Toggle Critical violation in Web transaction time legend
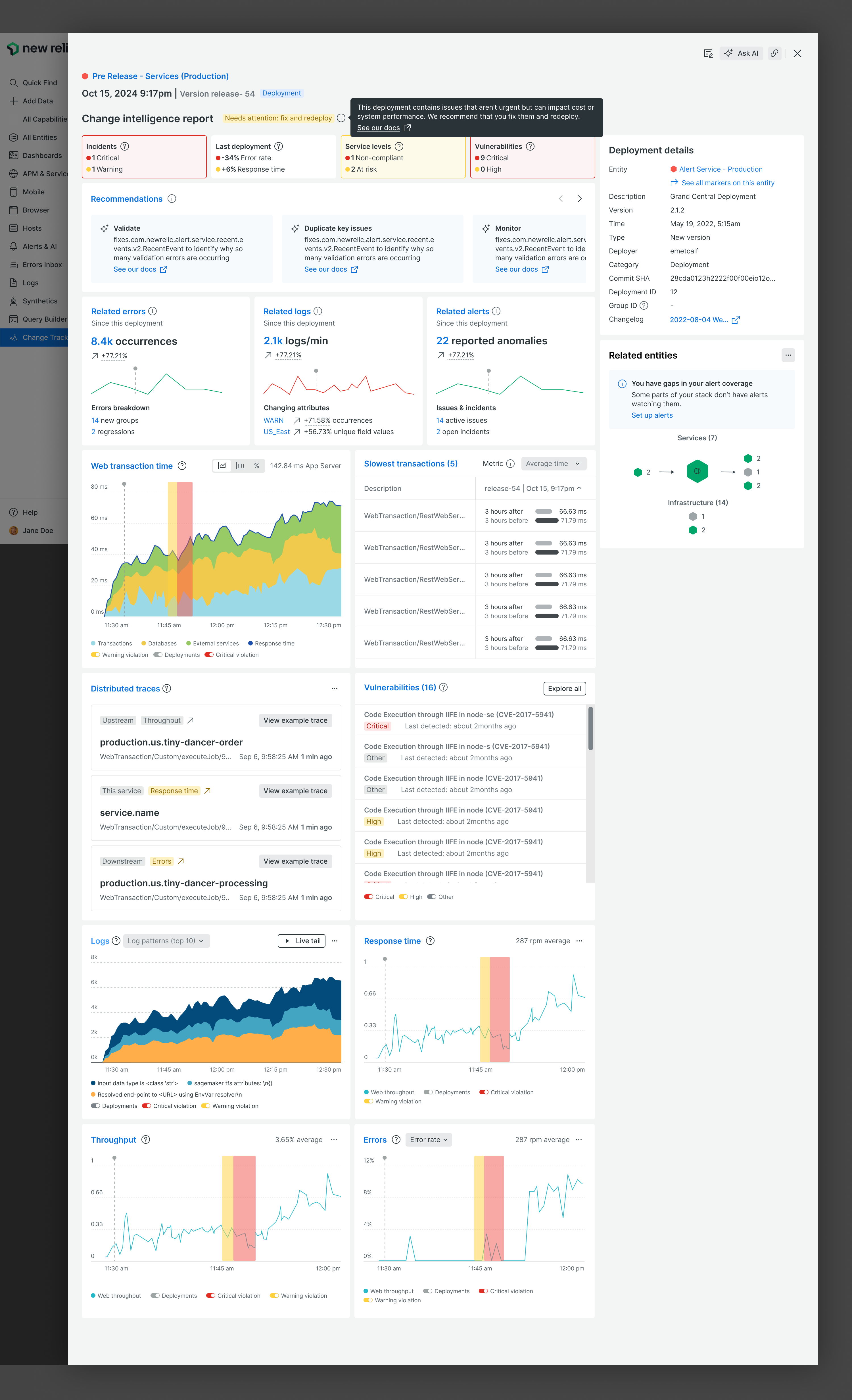Image resolution: width=852 pixels, height=1400 pixels. pyautogui.click(x=209, y=655)
